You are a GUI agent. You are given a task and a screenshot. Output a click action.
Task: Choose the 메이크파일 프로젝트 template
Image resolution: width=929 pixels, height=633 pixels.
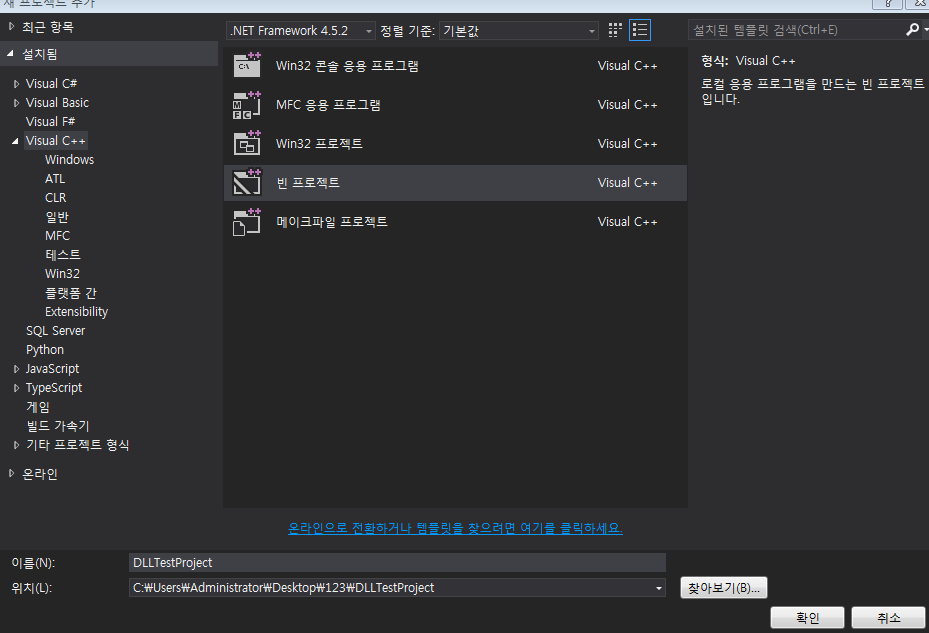pyautogui.click(x=455, y=222)
